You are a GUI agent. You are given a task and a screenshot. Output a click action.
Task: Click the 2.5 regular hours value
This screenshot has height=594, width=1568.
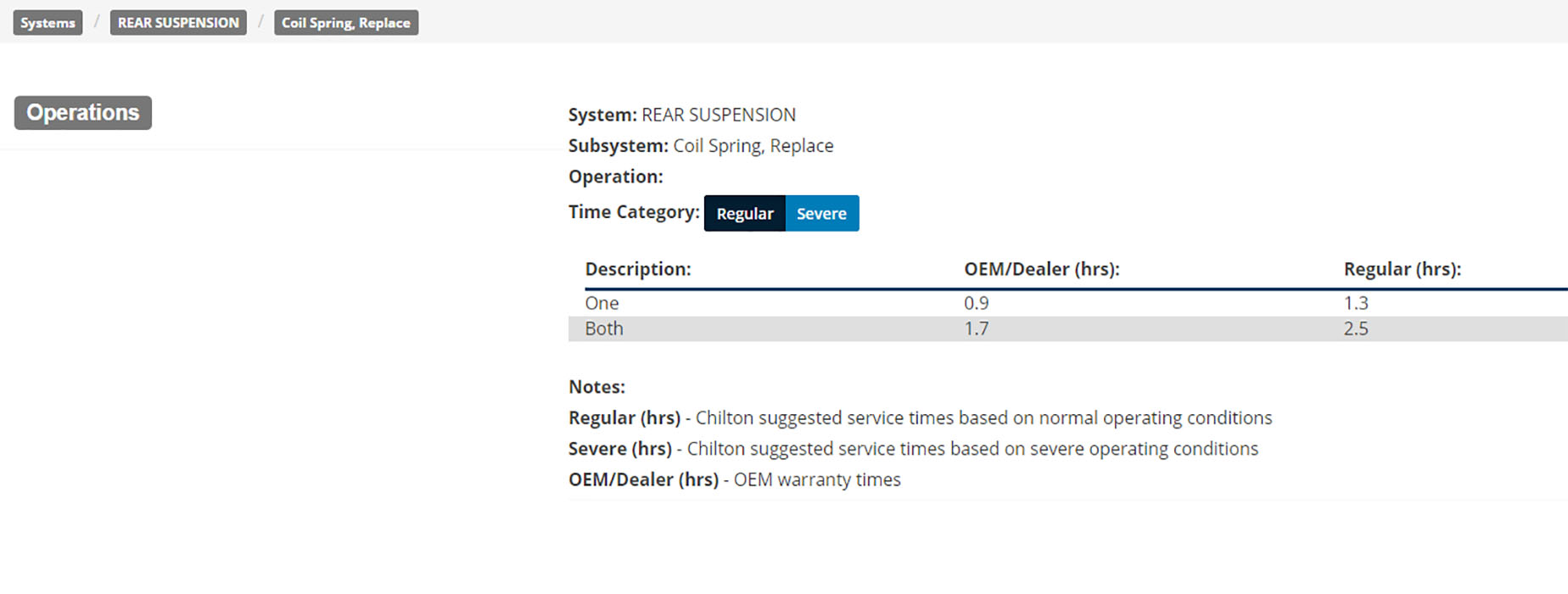(x=1356, y=328)
